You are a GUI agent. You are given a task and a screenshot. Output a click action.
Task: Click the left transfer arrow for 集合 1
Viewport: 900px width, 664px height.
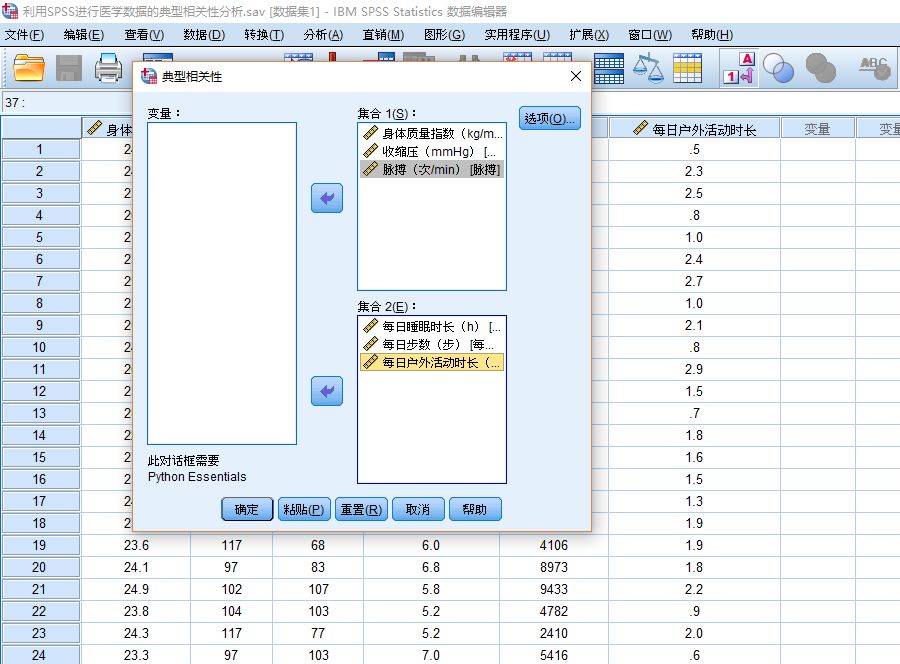[325, 198]
